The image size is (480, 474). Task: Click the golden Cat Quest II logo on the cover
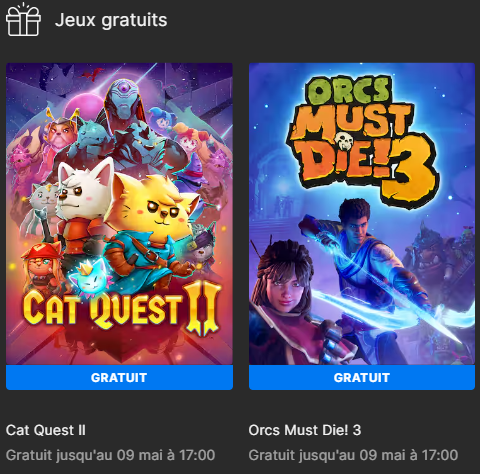click(x=122, y=308)
